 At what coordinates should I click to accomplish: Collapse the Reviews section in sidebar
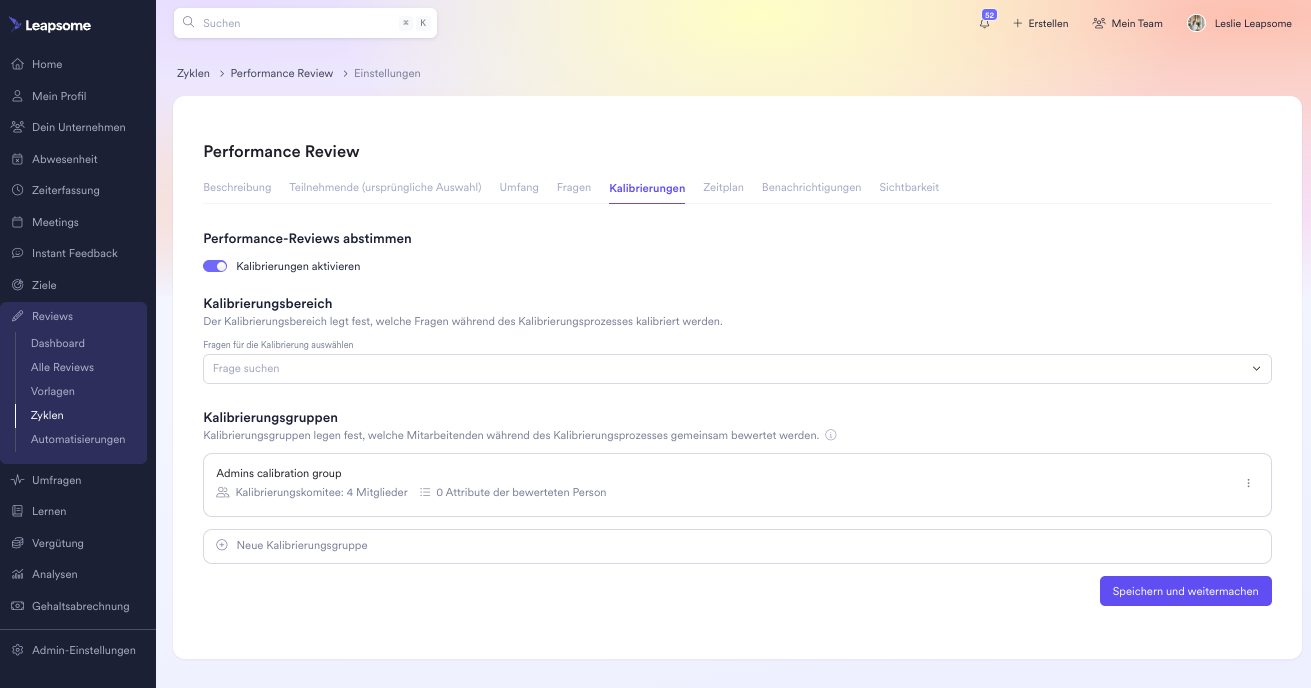(52, 316)
